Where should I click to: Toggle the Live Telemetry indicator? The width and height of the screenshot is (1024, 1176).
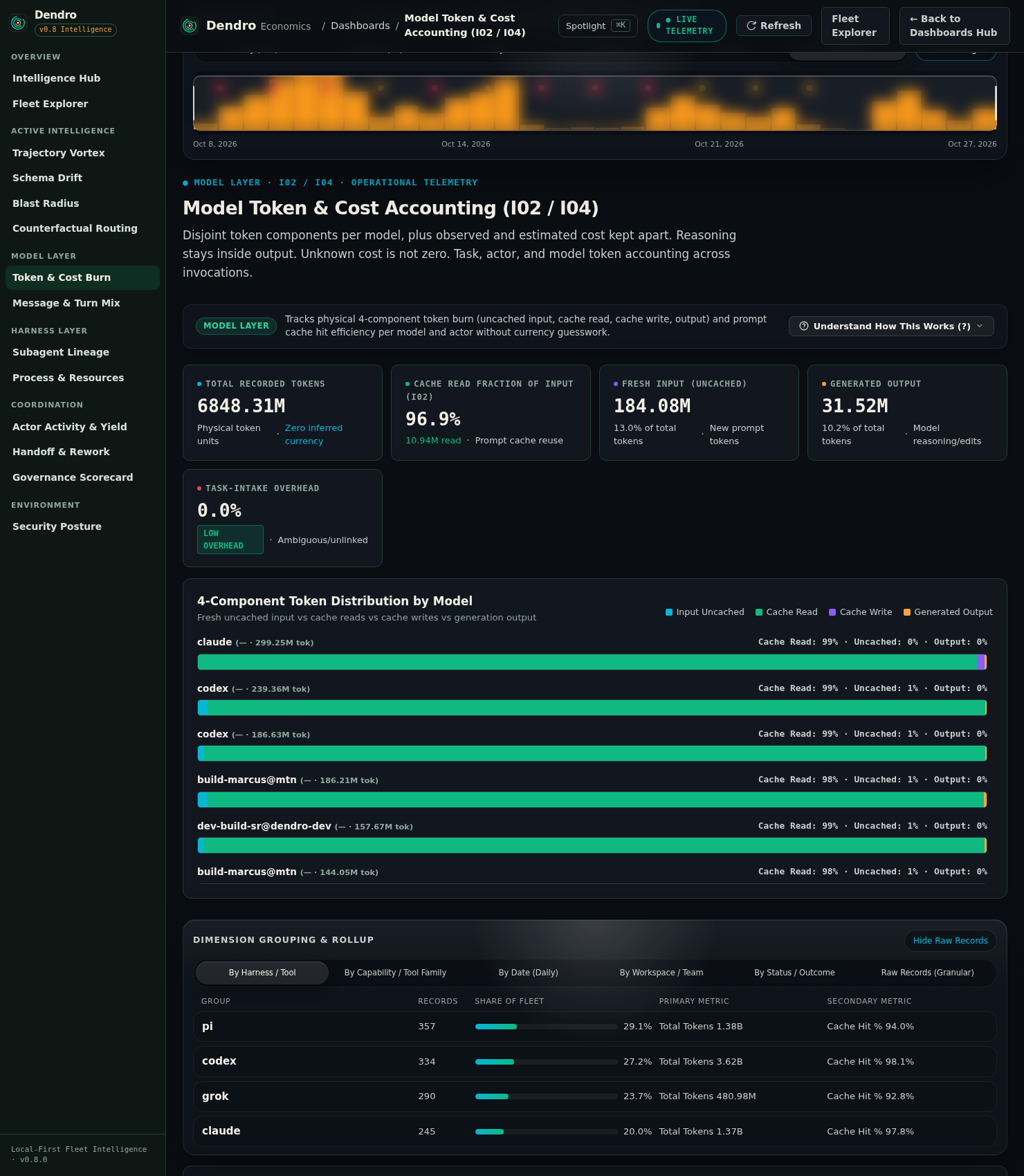[x=687, y=26]
